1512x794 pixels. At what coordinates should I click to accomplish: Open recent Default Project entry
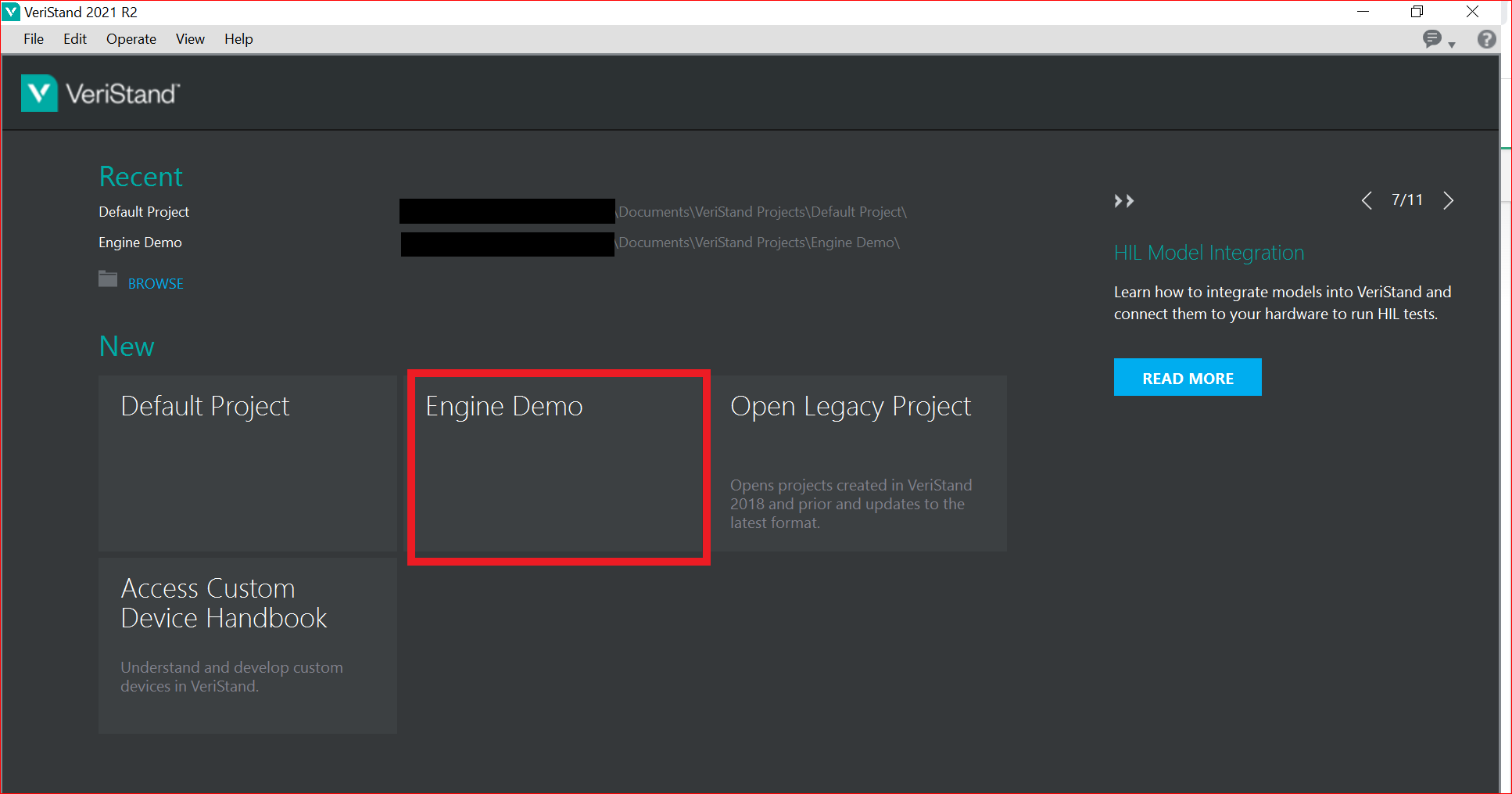point(144,212)
